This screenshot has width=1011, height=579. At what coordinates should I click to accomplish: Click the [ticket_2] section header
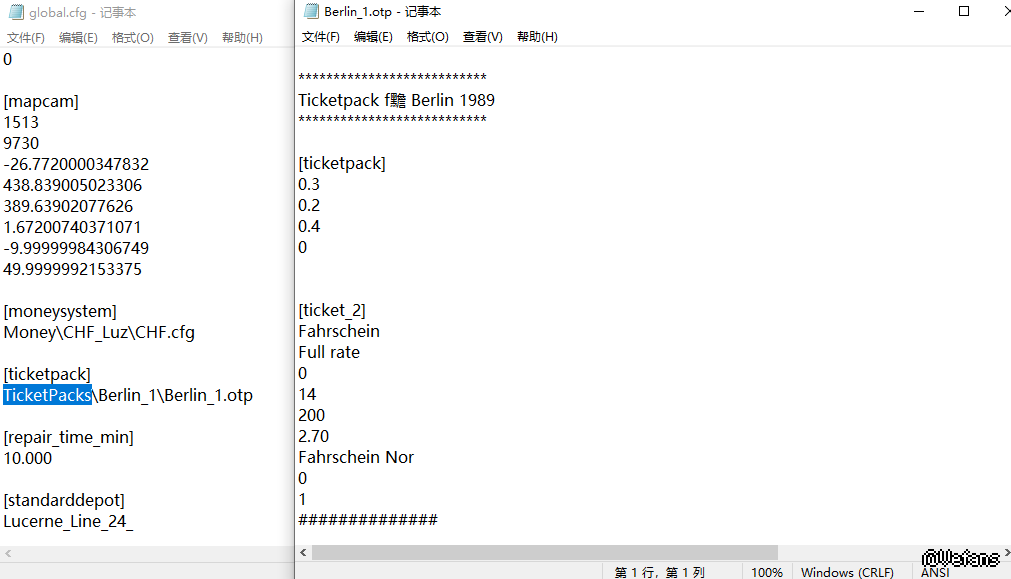331,311
